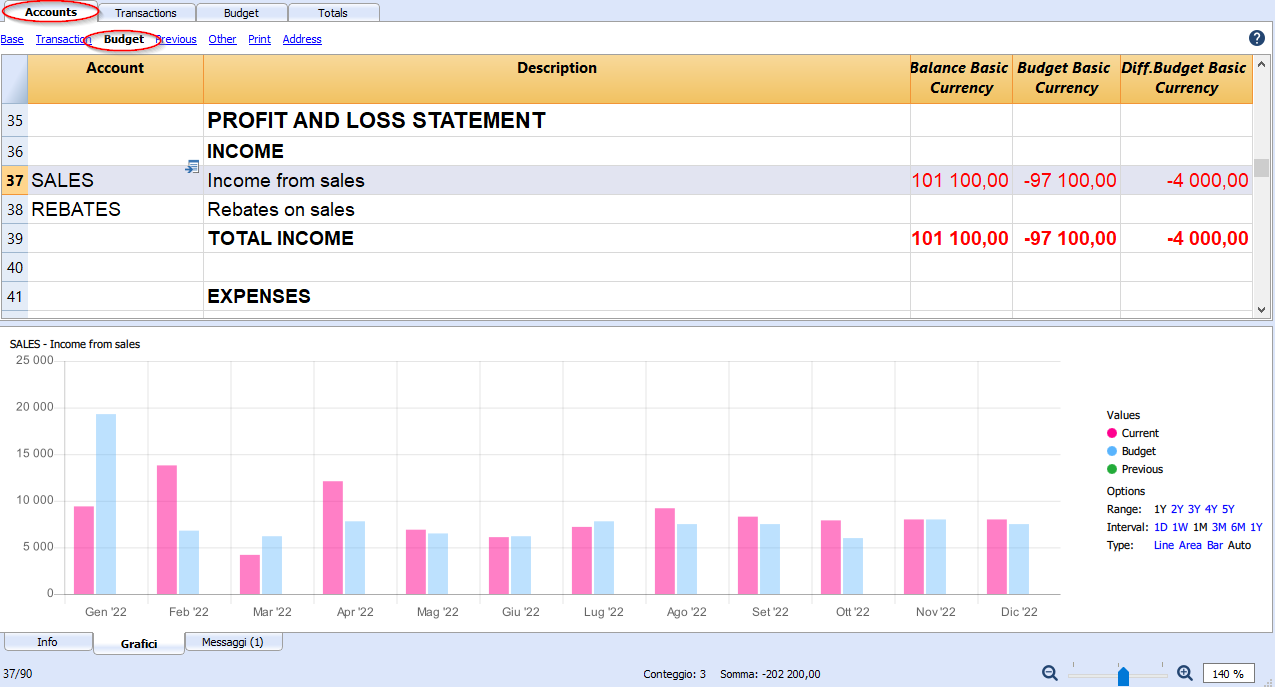The height and width of the screenshot is (687, 1275).
Task: Set chart interval to 1W
Action: (x=1179, y=527)
